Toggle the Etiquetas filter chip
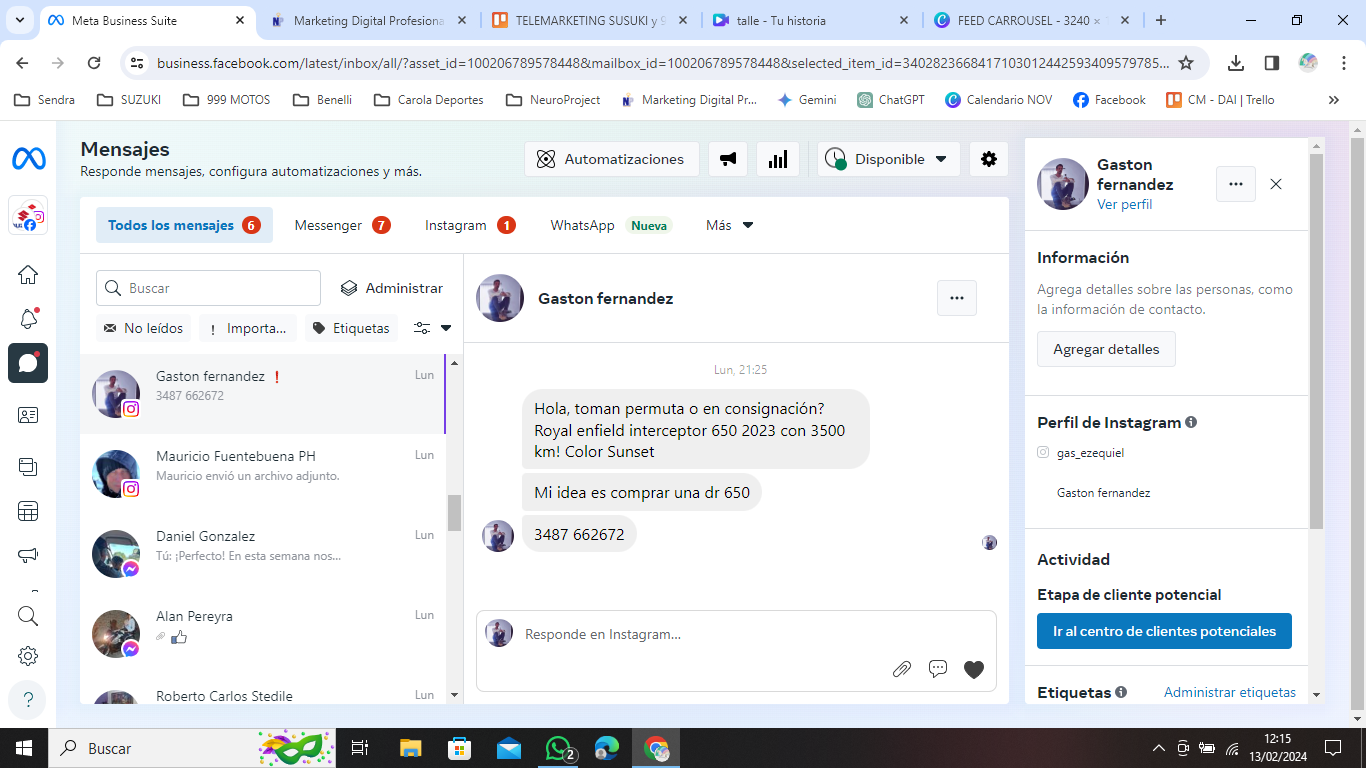The width and height of the screenshot is (1366, 768). [351, 328]
